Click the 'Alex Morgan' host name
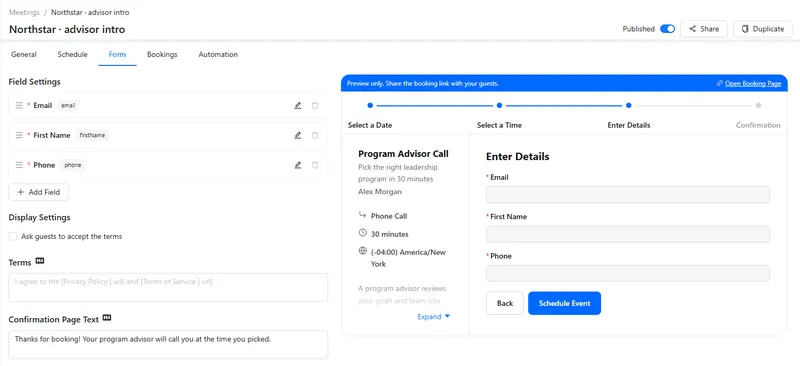 380,191
